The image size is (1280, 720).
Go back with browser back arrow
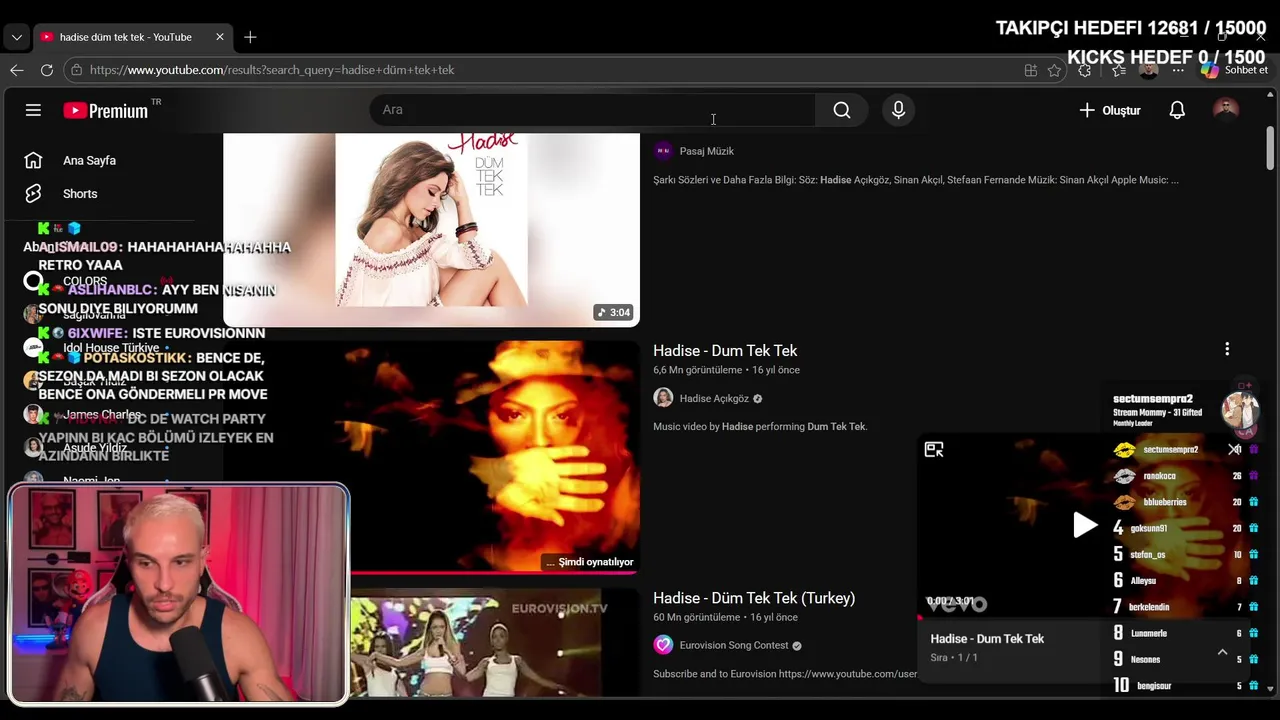(x=16, y=70)
